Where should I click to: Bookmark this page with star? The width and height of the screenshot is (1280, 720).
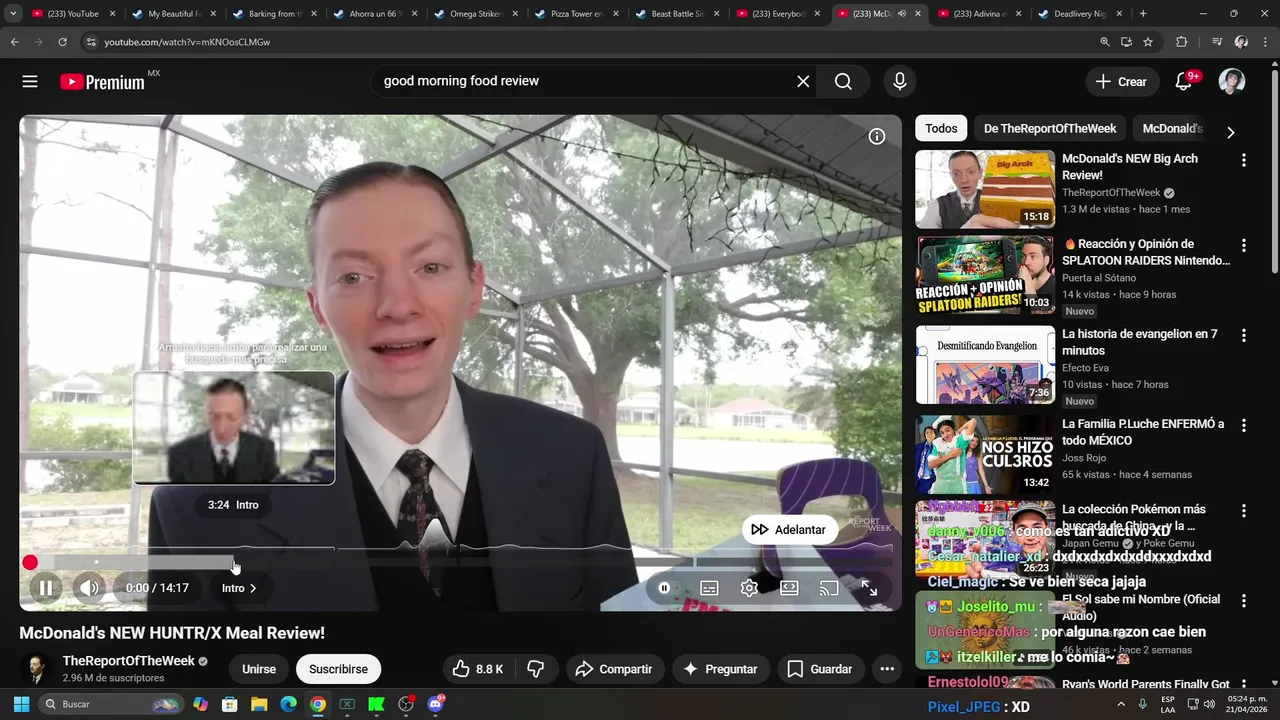(1148, 42)
